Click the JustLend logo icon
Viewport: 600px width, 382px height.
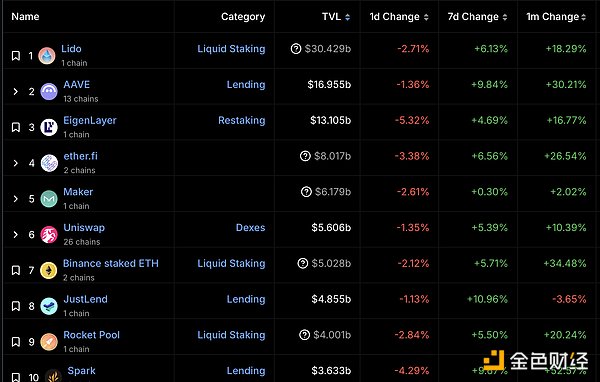coord(49,306)
